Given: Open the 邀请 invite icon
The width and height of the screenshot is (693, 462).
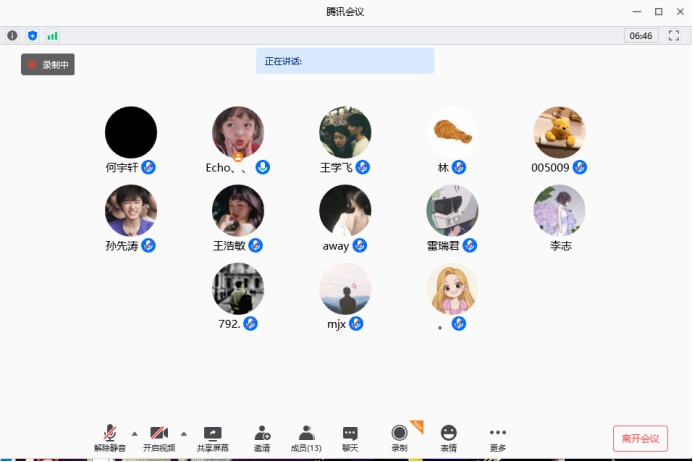Looking at the screenshot, I should pos(262,438).
